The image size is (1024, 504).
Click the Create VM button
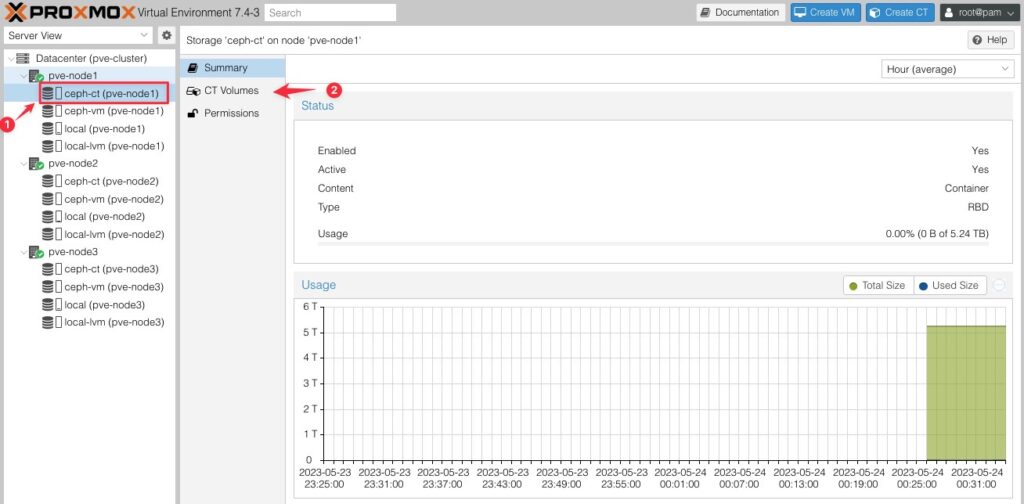(x=825, y=12)
